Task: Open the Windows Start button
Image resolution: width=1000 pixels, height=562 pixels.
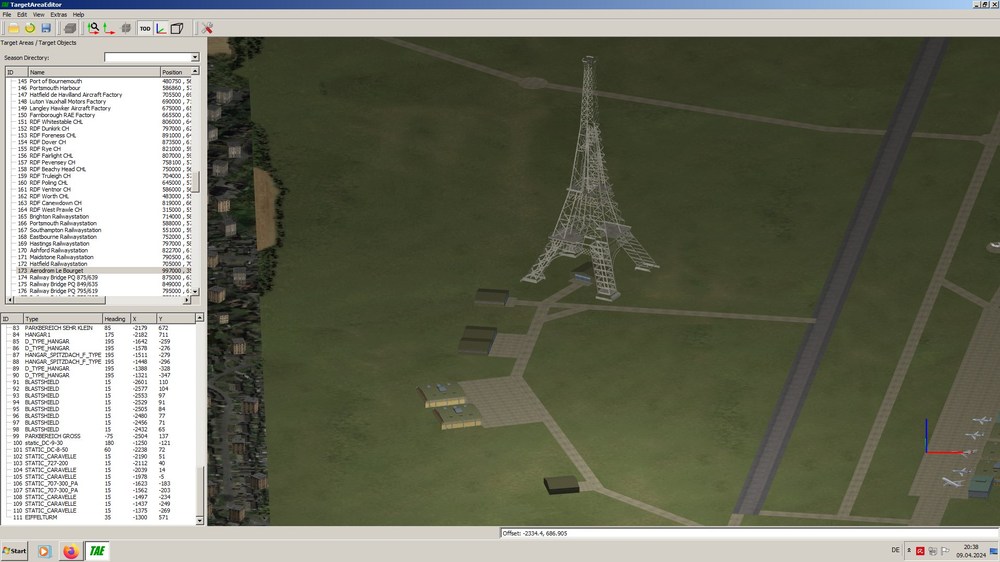Action: tap(15, 551)
